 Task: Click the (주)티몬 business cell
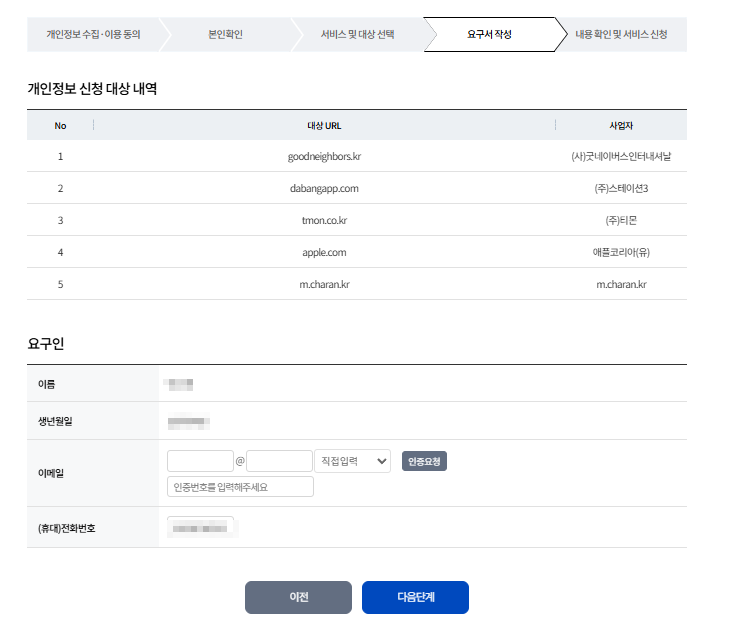[621, 220]
